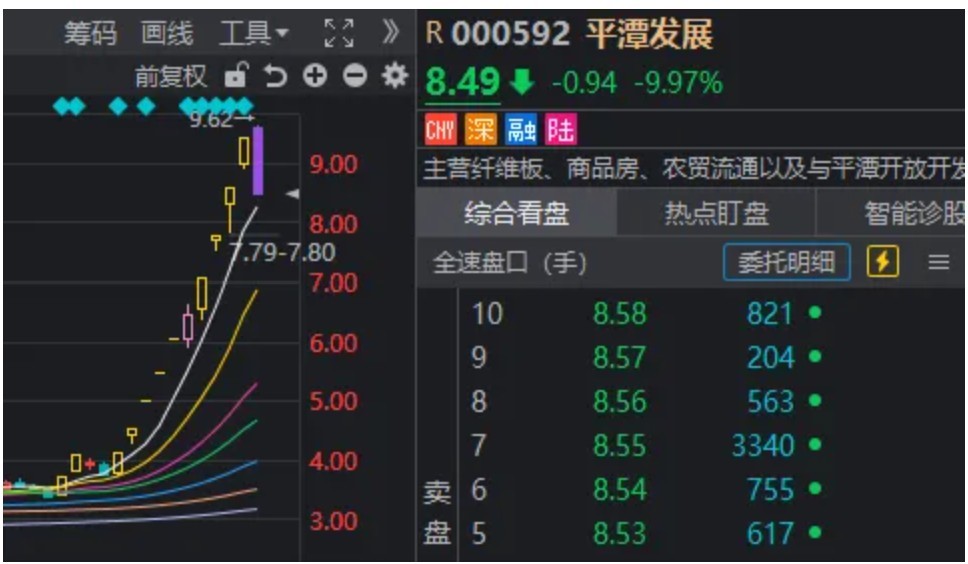The width and height of the screenshot is (968, 564).
Task: Click the 筹码 chip distribution button
Action: pyautogui.click(x=90, y=34)
